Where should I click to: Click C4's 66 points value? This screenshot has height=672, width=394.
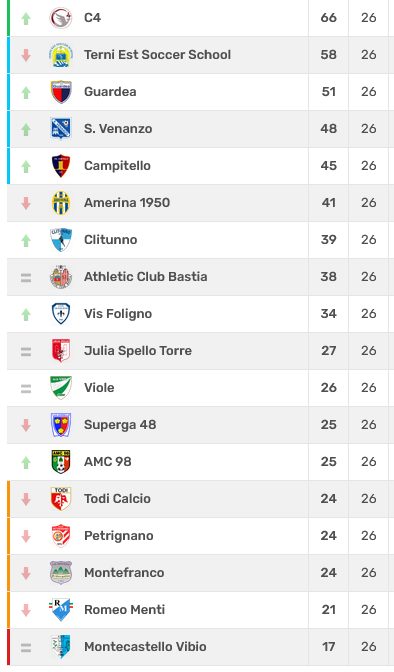328,18
